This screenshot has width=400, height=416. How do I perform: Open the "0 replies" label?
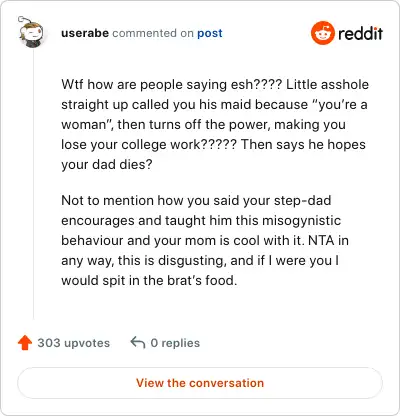(175, 343)
